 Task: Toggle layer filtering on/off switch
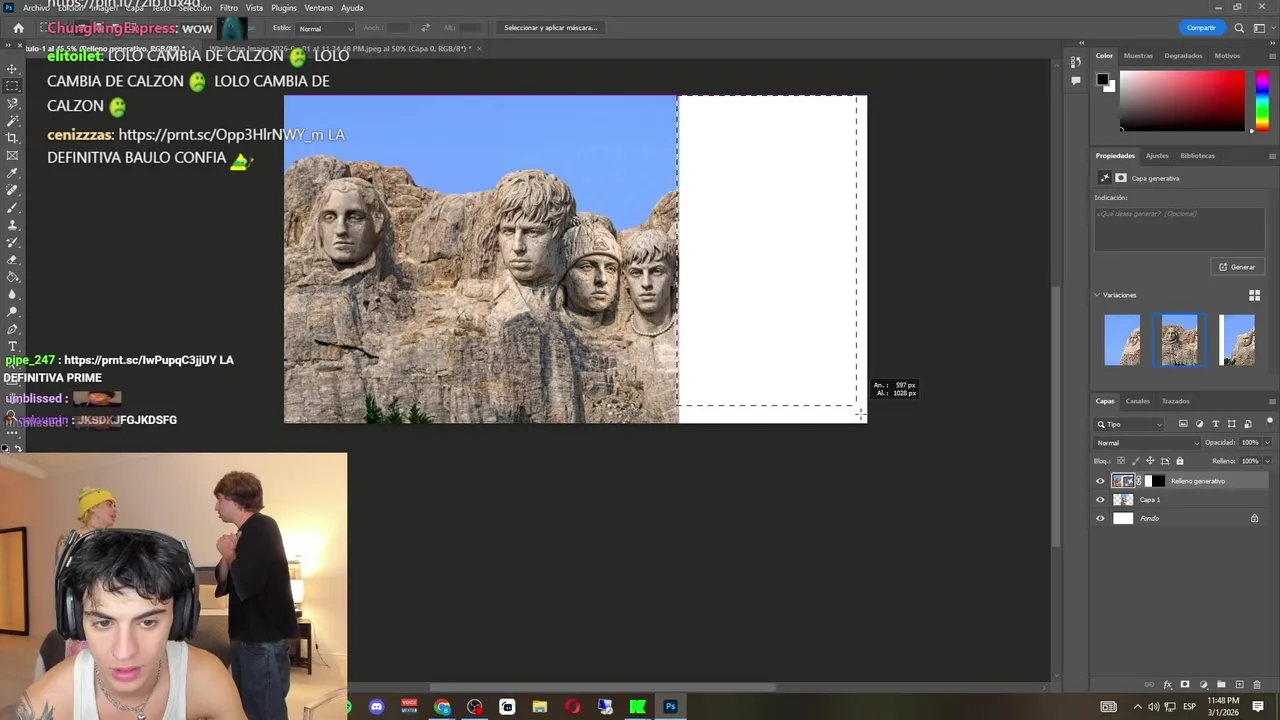(1270, 422)
